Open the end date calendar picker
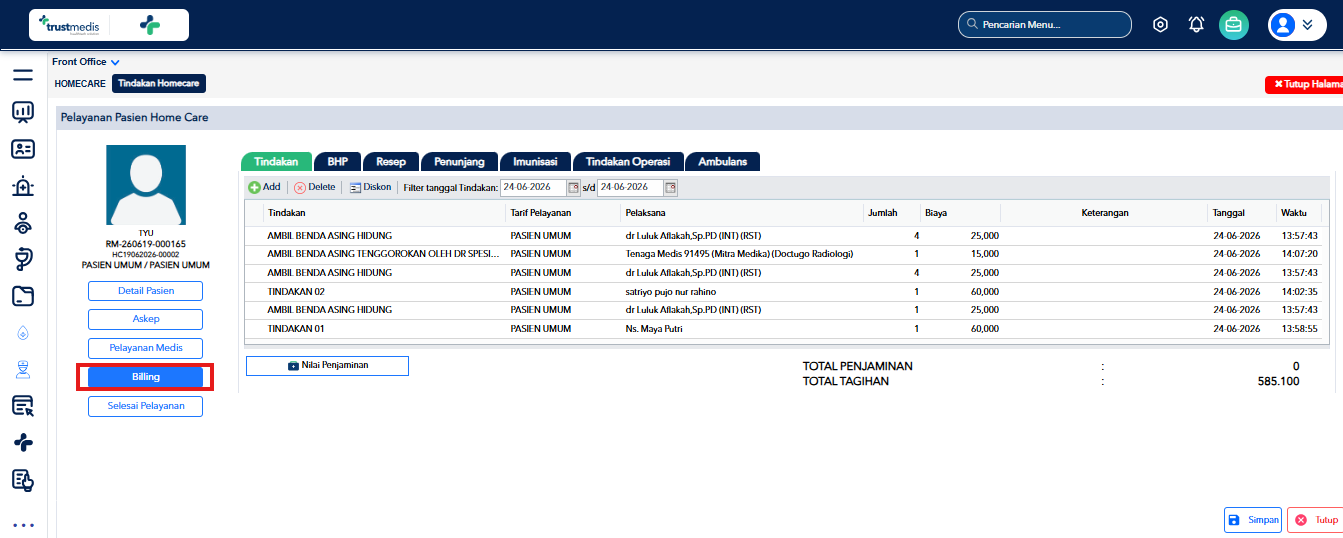Screen dimensions: 1343x538 [670, 187]
